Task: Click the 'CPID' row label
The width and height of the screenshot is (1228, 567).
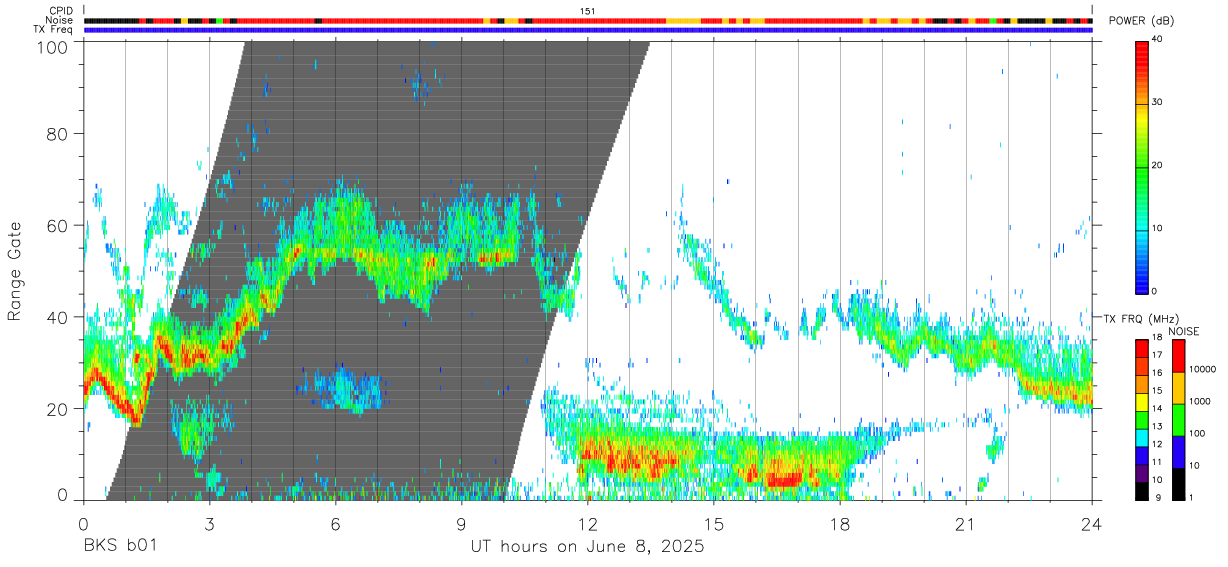Action: tap(61, 11)
